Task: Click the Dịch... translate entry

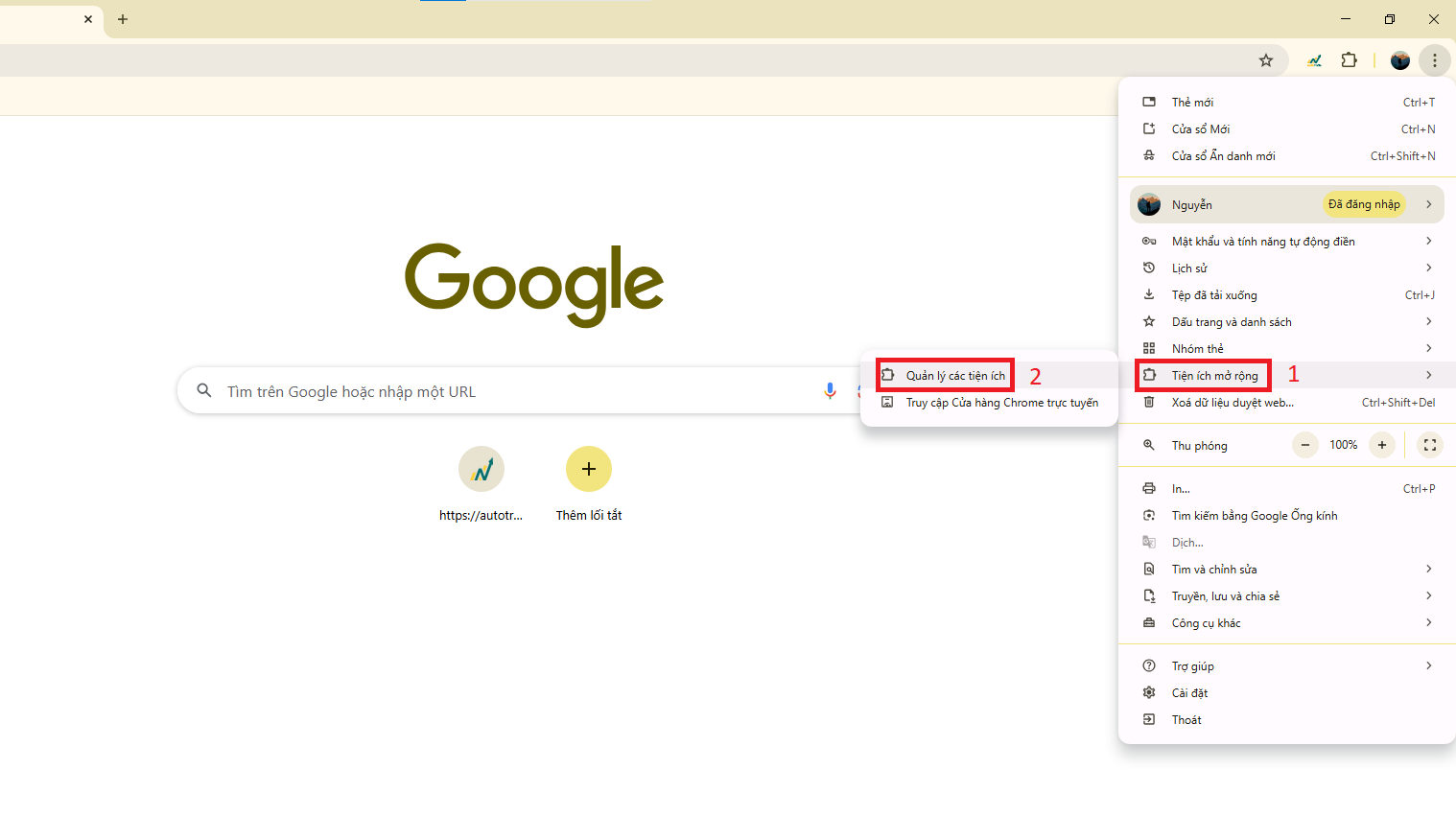Action: click(x=1287, y=543)
